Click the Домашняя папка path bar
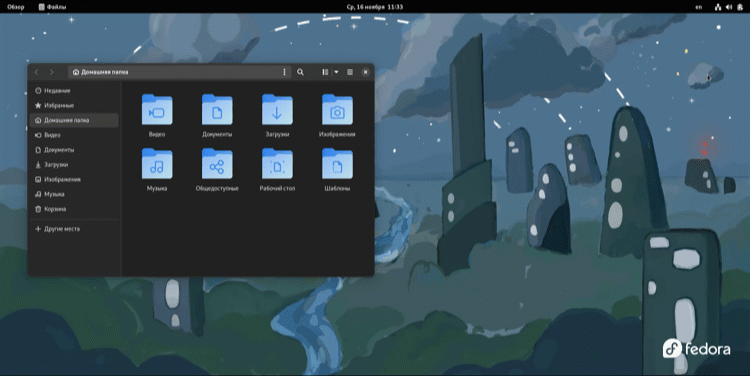The width and height of the screenshot is (750, 376). click(179, 72)
